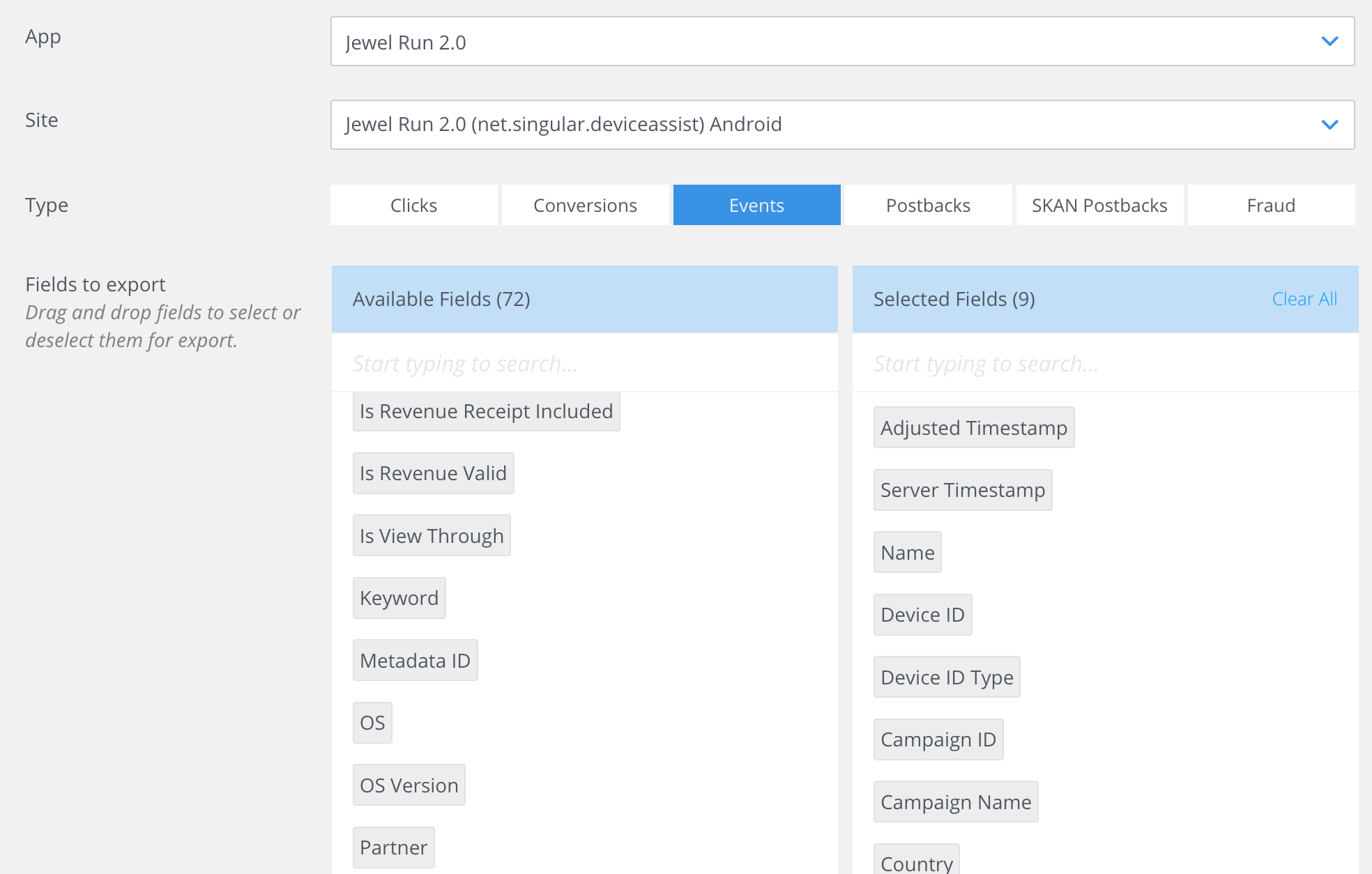Click the chevron on the App selector
Image resolution: width=1372 pixels, height=874 pixels.
(1329, 40)
